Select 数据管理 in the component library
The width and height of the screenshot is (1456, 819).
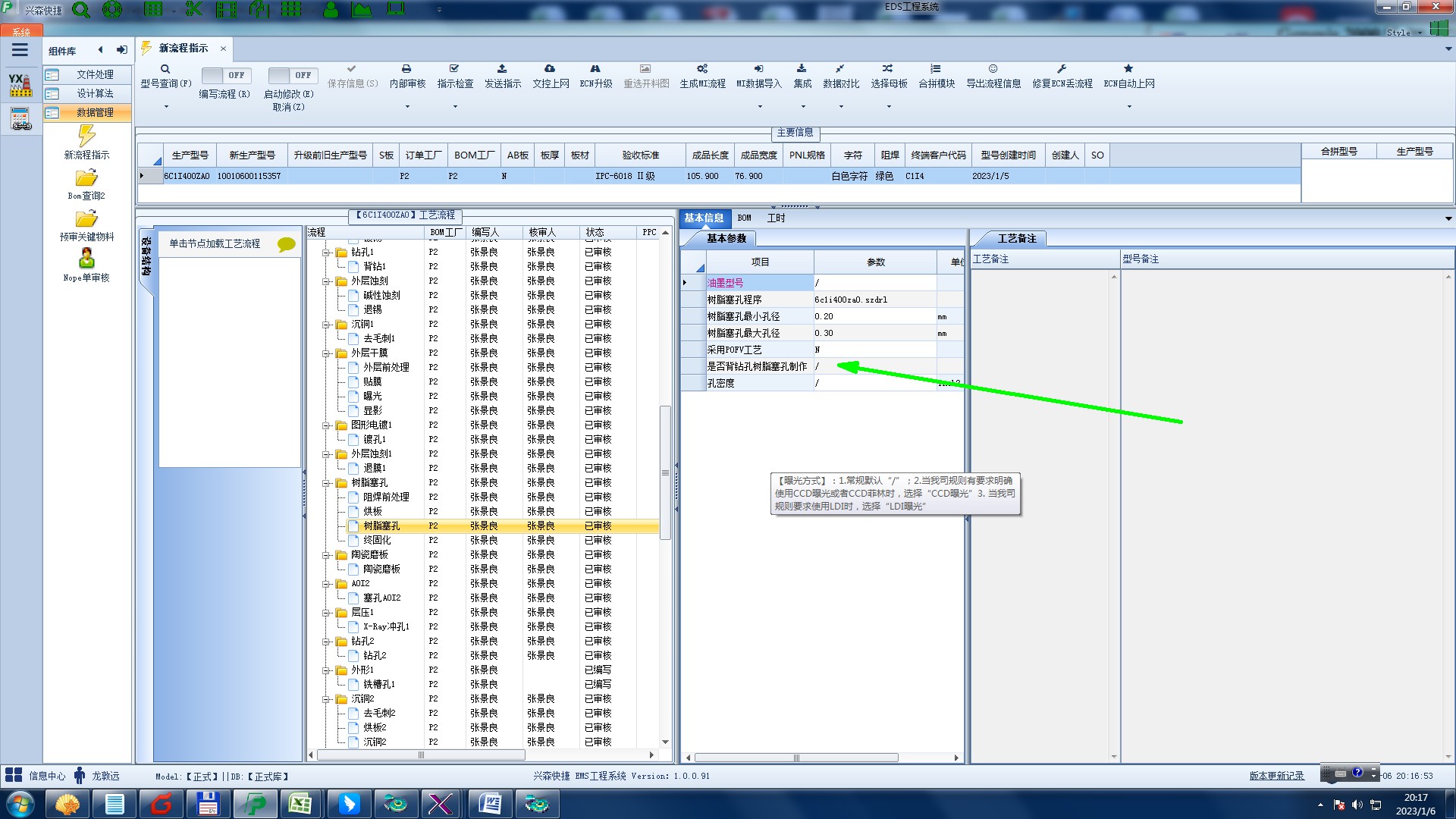[x=94, y=112]
